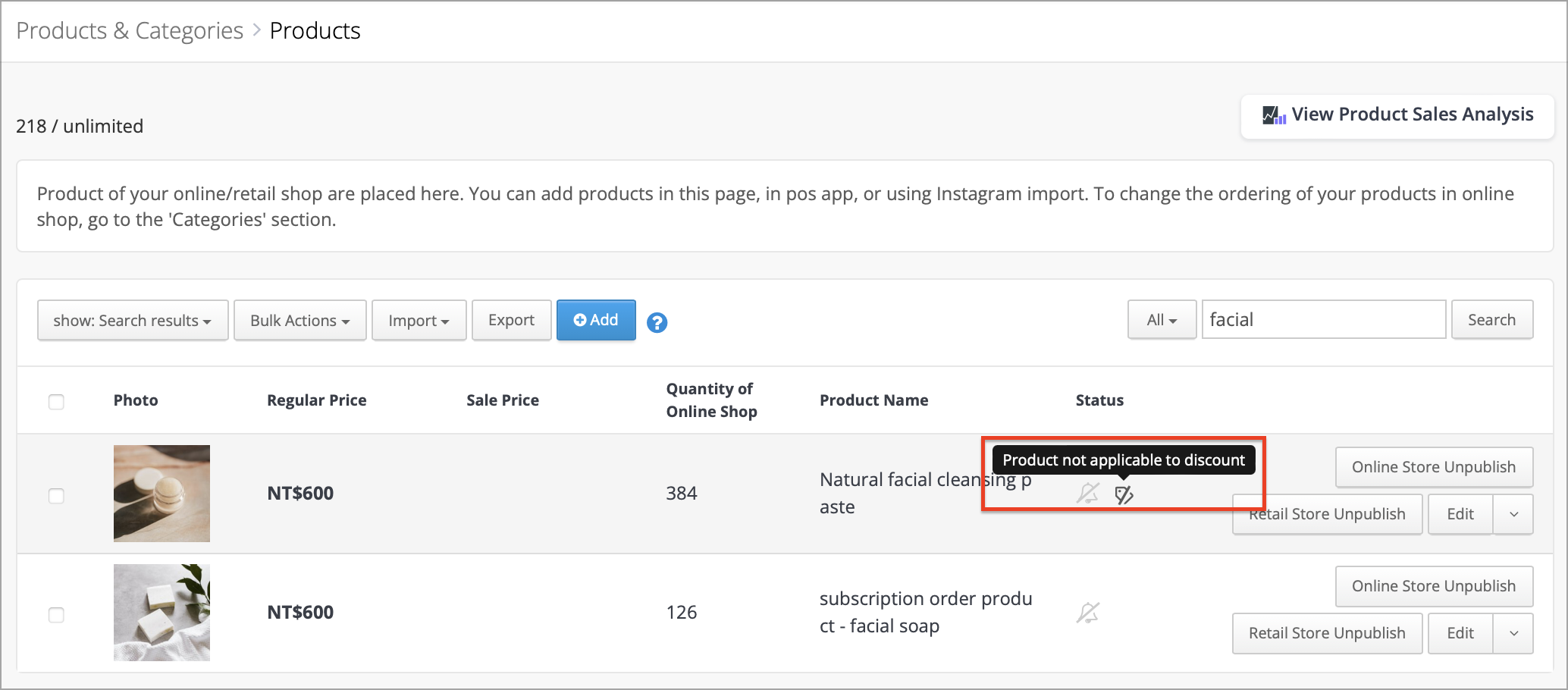Click the sales analysis chart icon
Image resolution: width=1568 pixels, height=690 pixels.
[1274, 115]
